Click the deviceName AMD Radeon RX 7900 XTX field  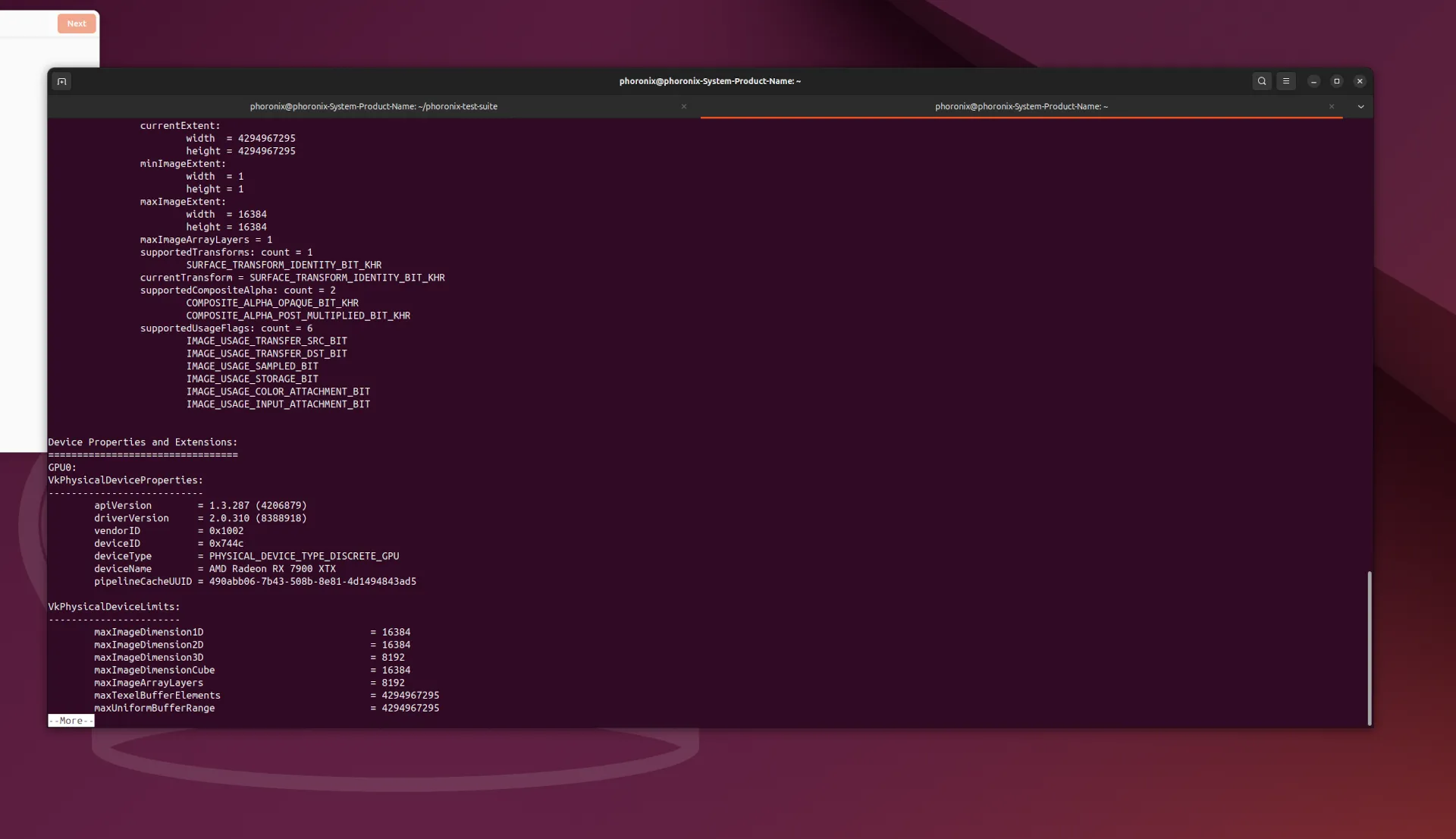[x=214, y=568]
